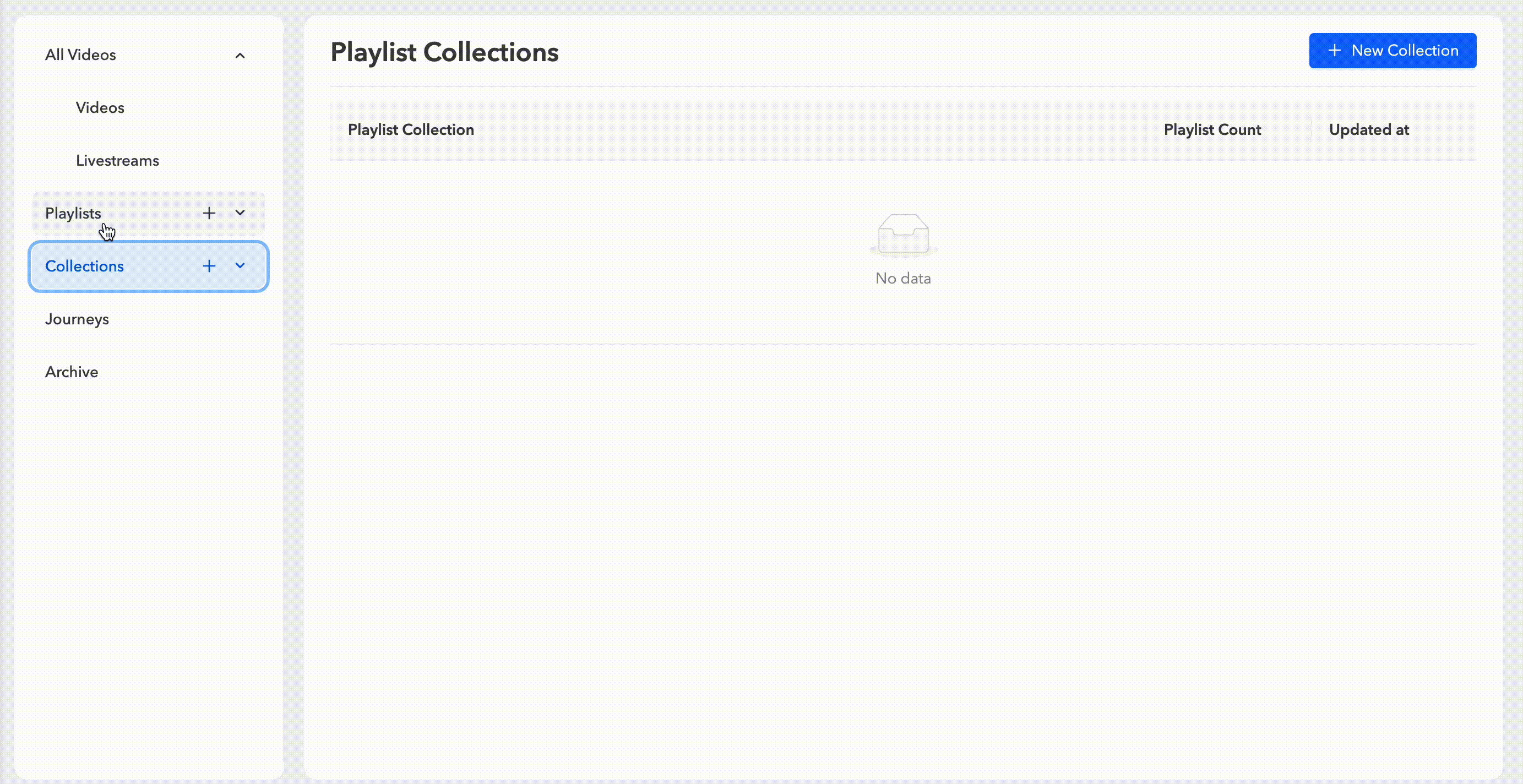1523x784 pixels.
Task: Open the Journeys section
Action: (77, 319)
